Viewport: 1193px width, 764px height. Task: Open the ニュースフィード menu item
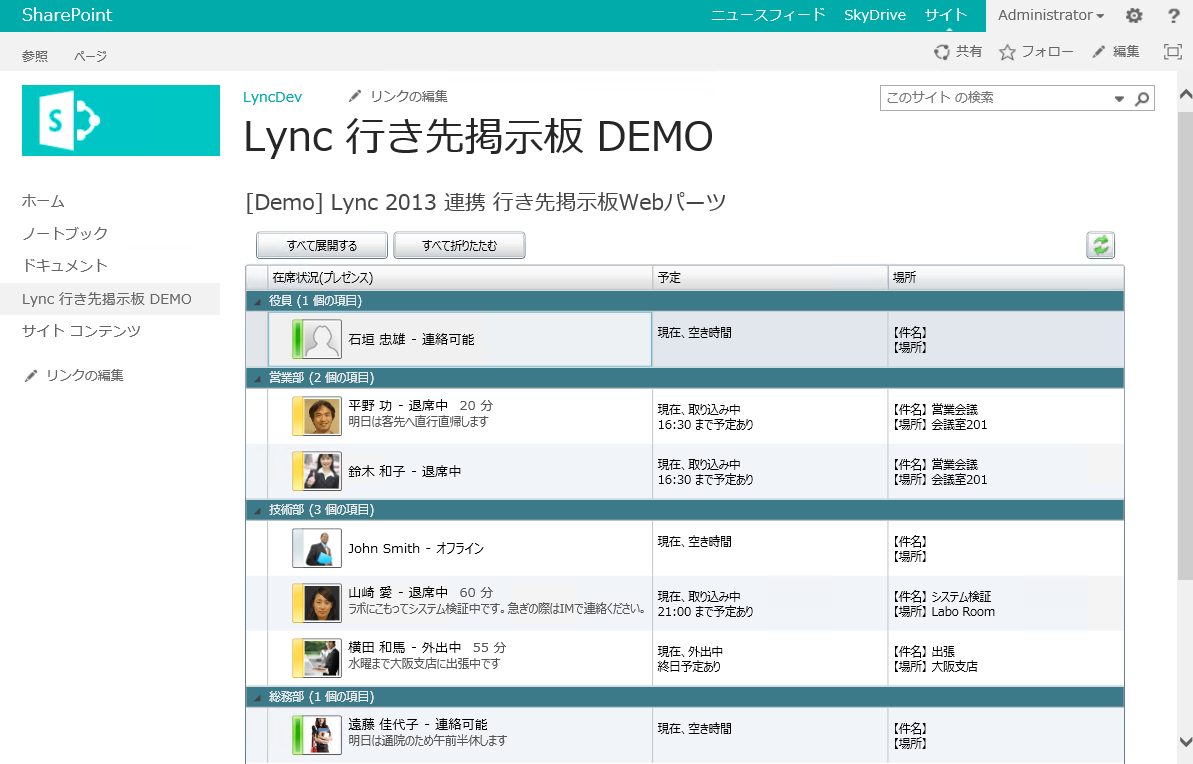point(767,15)
